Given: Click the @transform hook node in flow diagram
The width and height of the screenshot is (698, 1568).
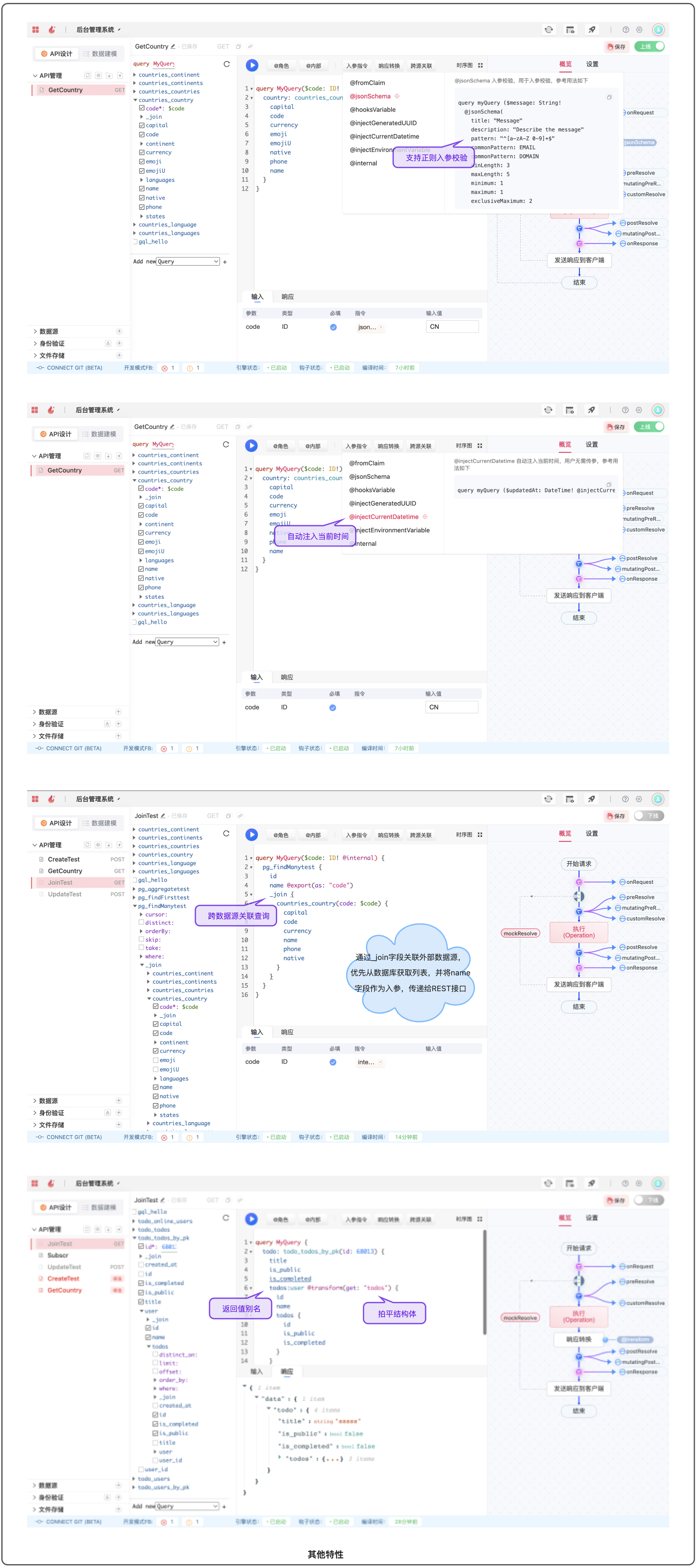Looking at the screenshot, I should click(x=636, y=1340).
